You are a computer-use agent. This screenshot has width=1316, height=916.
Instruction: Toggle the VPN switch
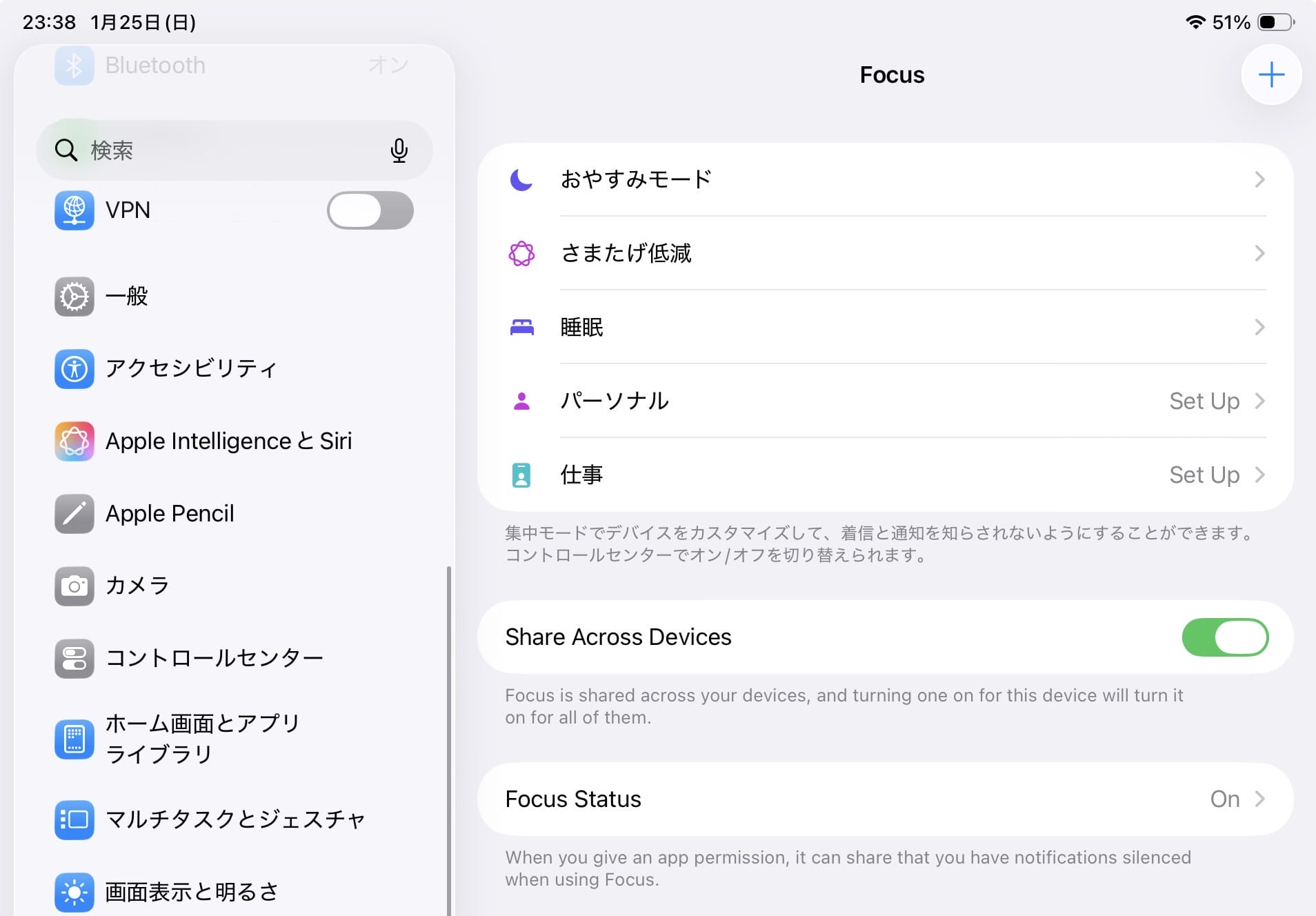(370, 210)
